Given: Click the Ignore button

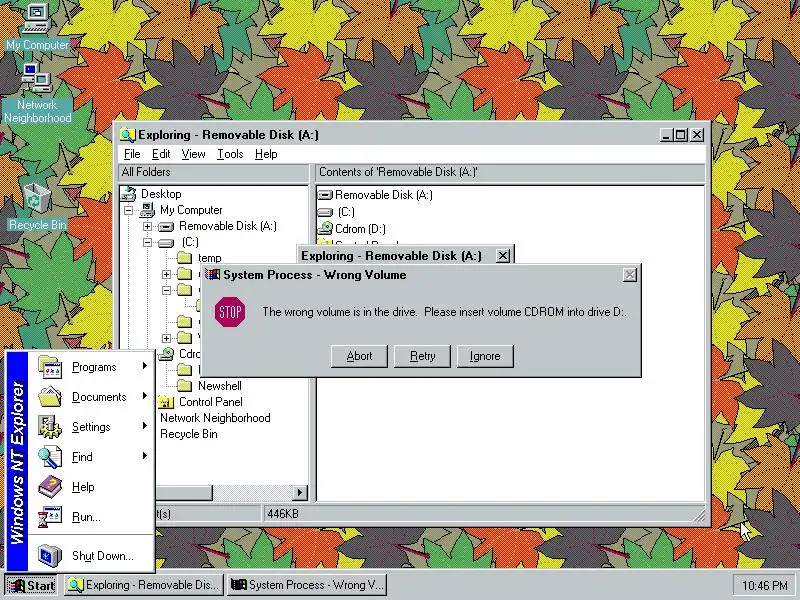Looking at the screenshot, I should [x=485, y=356].
